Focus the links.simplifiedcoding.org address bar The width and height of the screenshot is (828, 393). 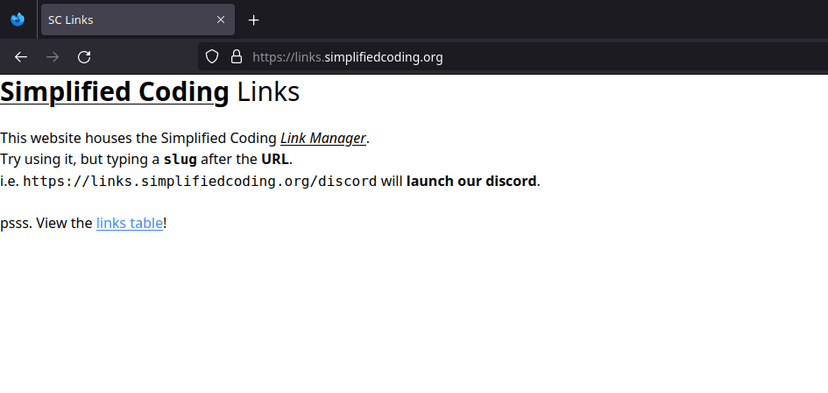[512, 57]
